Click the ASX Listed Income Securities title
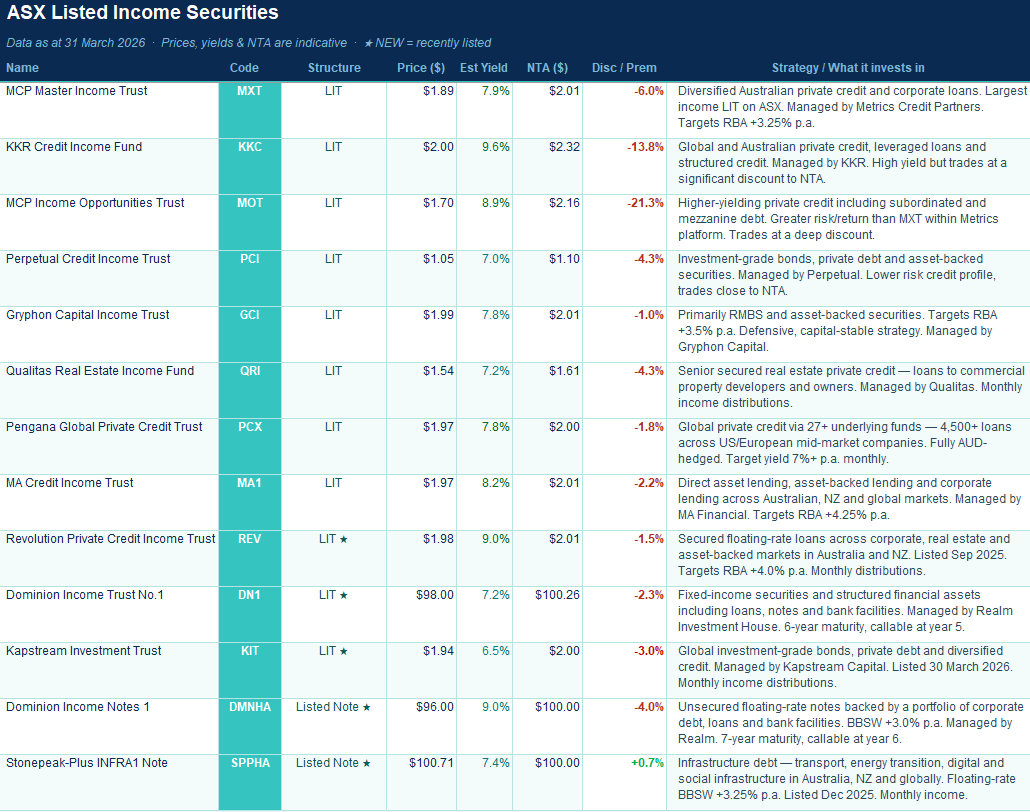 click(x=143, y=13)
